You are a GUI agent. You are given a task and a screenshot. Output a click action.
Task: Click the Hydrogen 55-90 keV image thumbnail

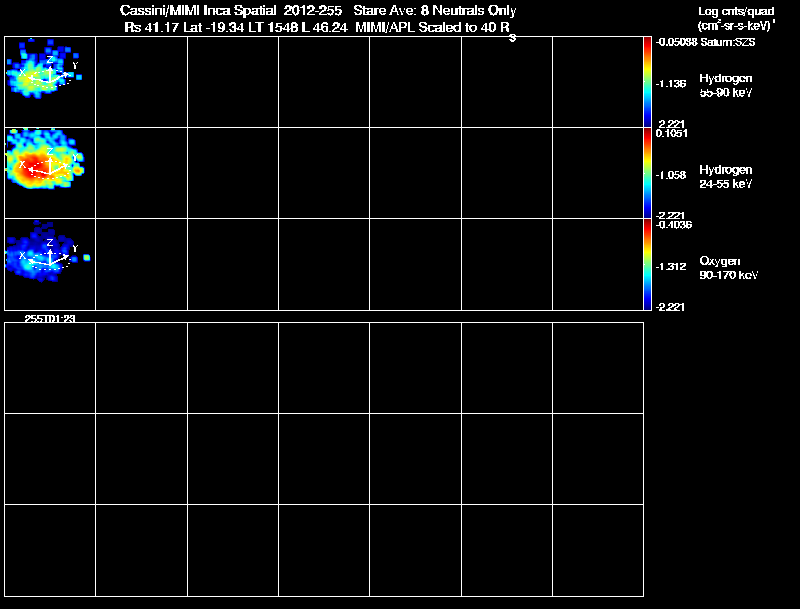click(50, 82)
